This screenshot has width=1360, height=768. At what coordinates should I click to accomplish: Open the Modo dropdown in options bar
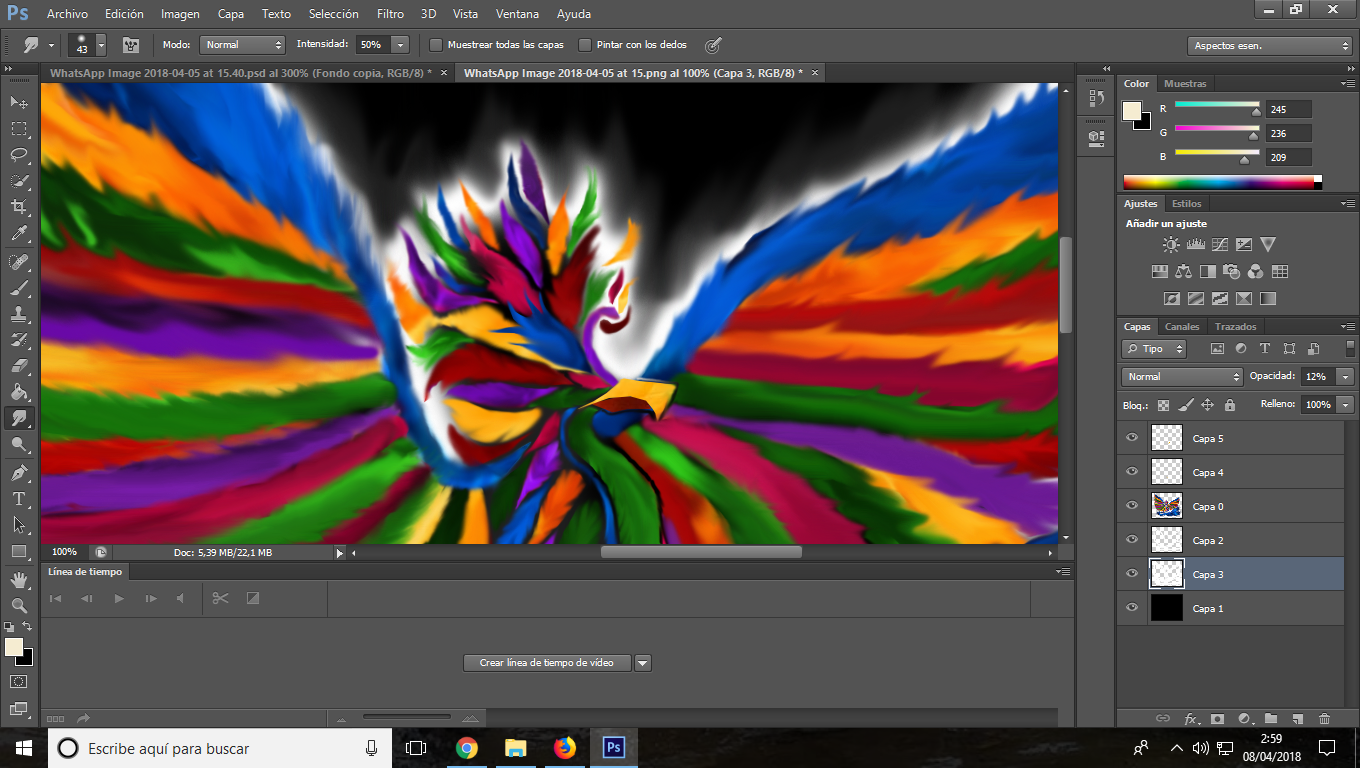(243, 45)
